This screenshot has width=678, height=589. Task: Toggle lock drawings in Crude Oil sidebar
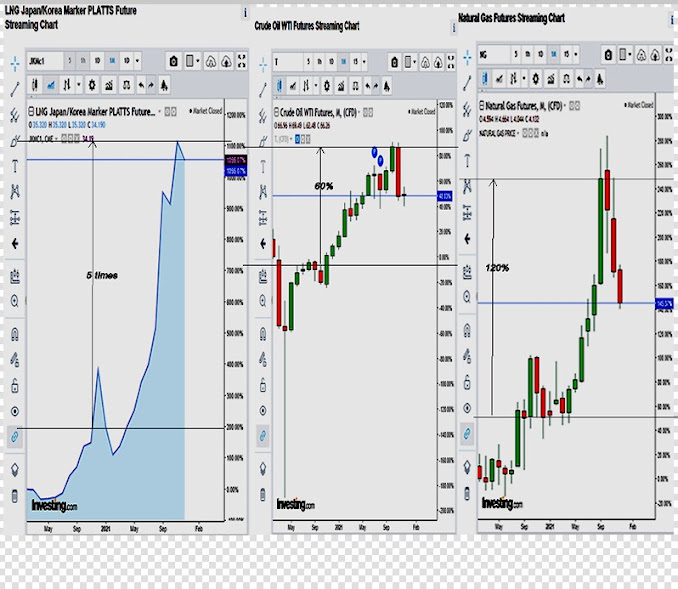click(263, 384)
